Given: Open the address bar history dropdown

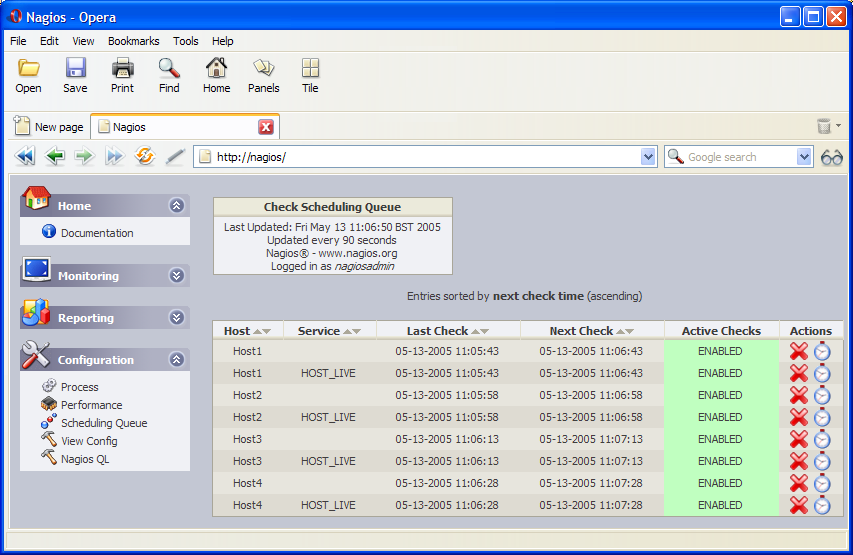Looking at the screenshot, I should (x=647, y=157).
